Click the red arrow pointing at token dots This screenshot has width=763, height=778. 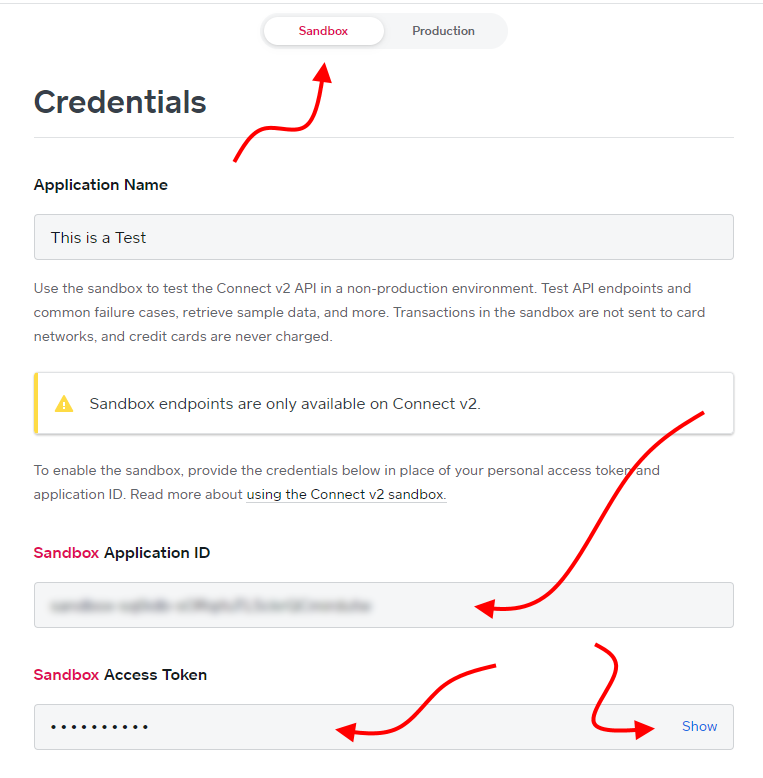[x=416, y=704]
